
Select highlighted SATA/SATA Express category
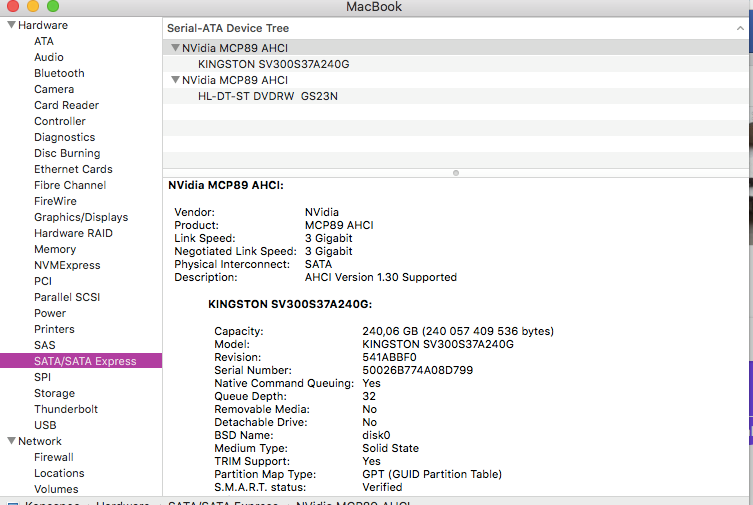coord(81,361)
